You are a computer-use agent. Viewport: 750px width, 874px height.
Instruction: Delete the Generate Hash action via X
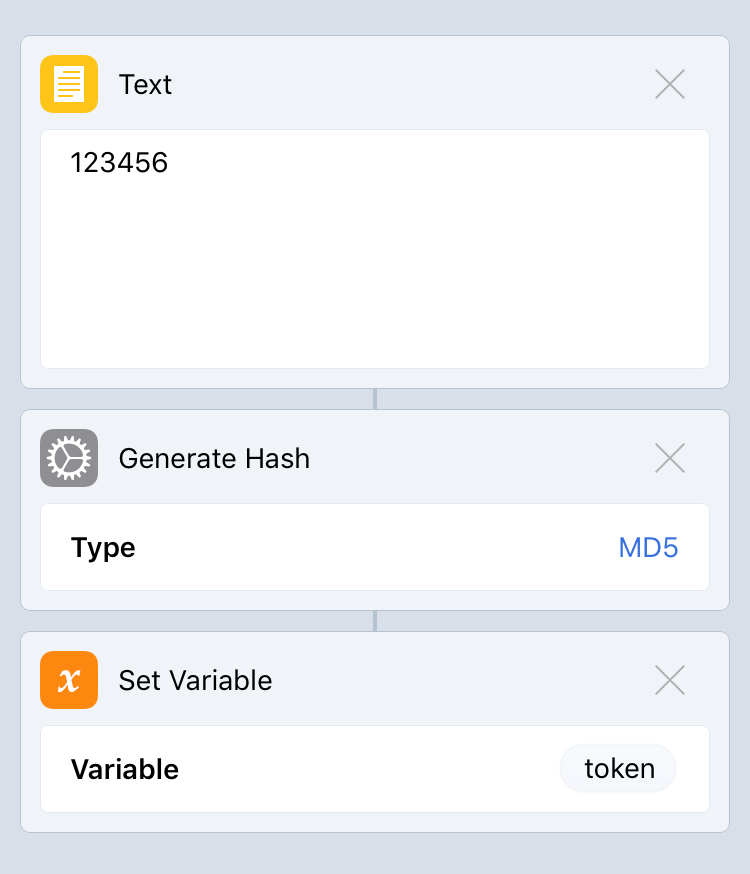point(670,458)
